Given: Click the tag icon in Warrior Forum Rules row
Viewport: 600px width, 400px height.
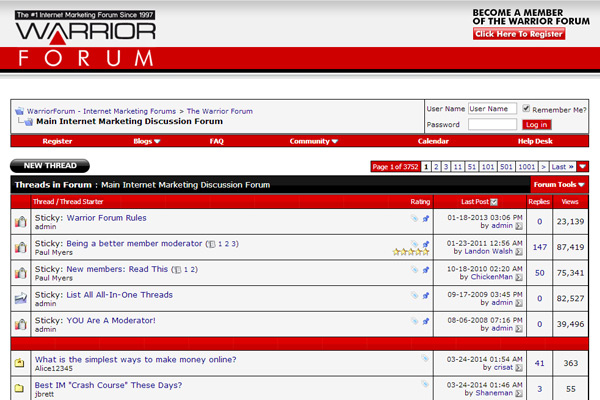Looking at the screenshot, I should pyautogui.click(x=414, y=218).
